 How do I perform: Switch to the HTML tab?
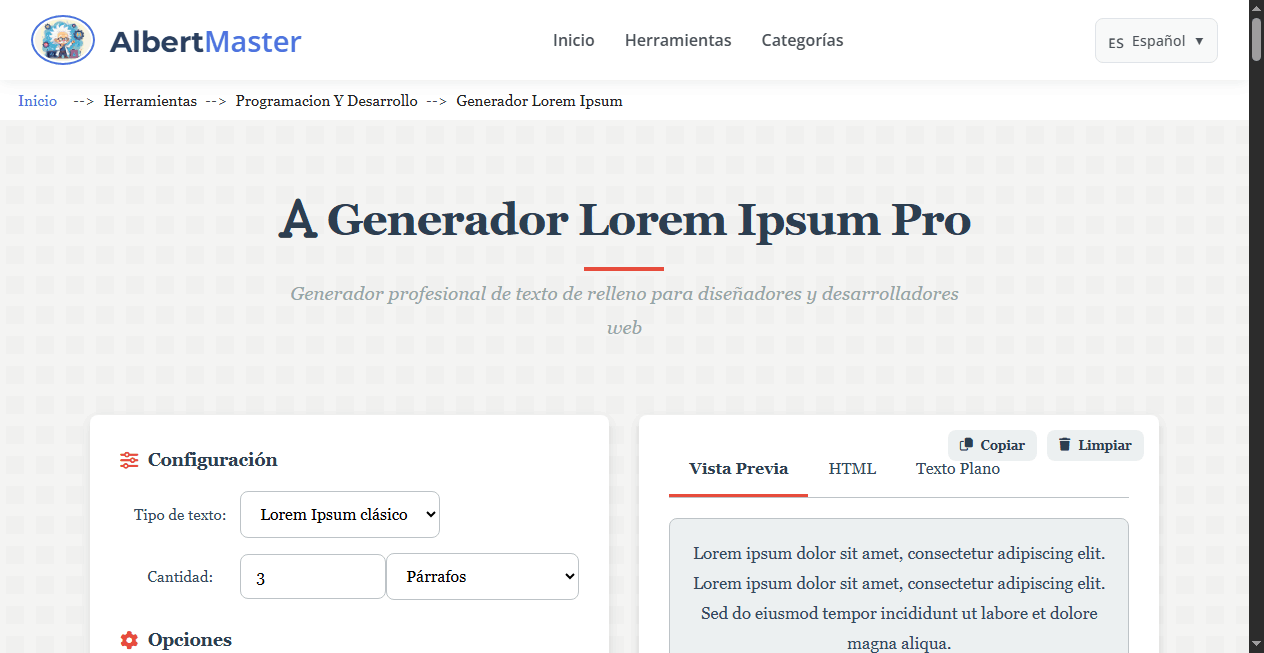[852, 468]
